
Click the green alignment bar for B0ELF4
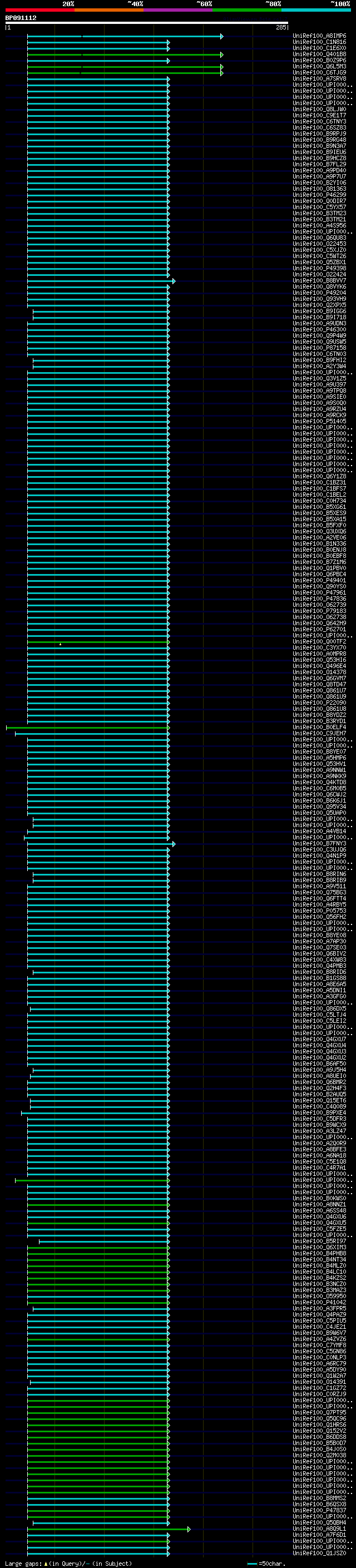coord(88,728)
